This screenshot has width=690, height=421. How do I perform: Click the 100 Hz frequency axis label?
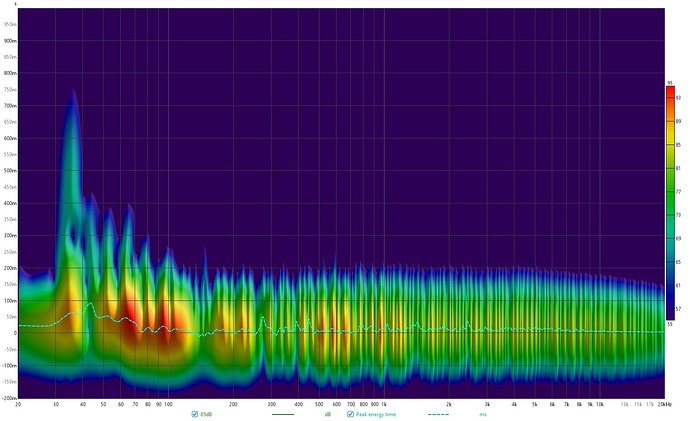(x=169, y=403)
